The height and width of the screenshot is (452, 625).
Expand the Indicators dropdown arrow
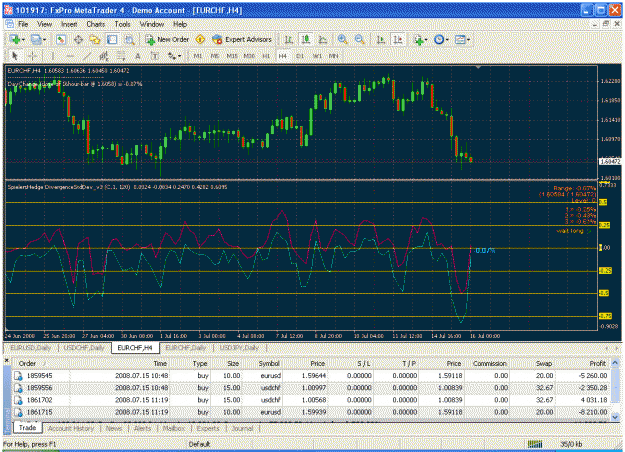tap(426, 40)
